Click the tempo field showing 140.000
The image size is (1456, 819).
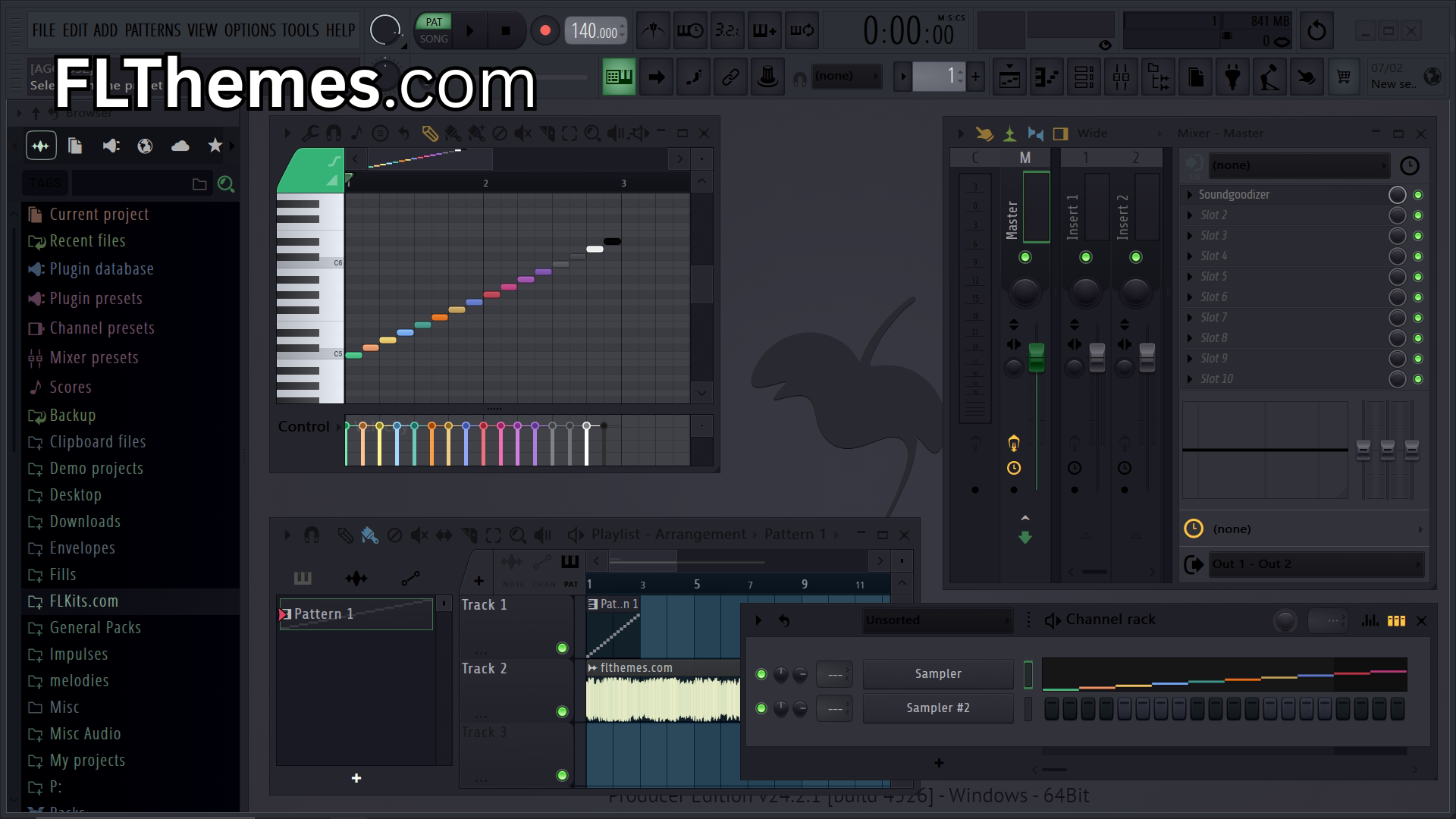point(595,30)
